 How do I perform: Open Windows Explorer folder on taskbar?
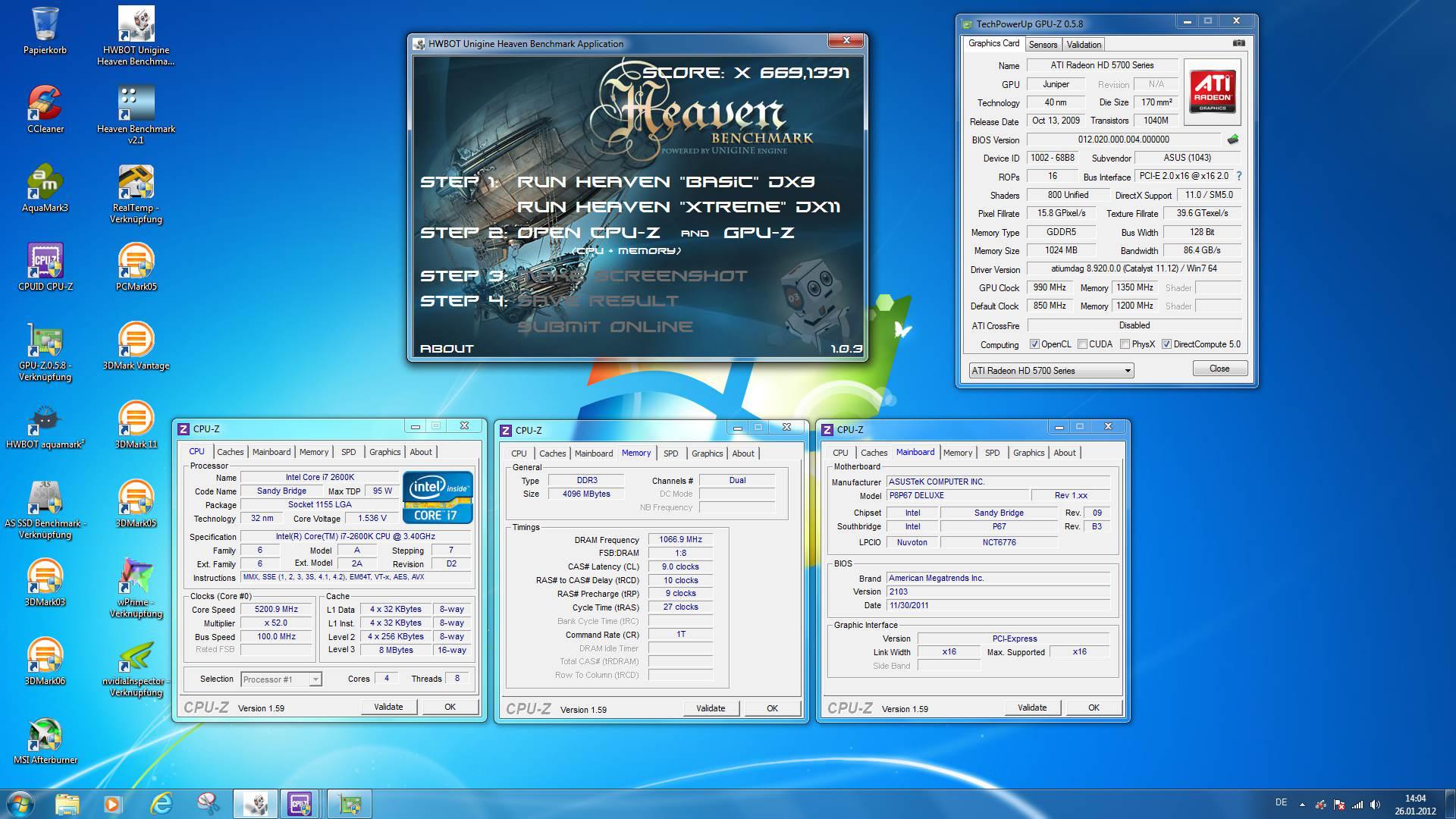click(67, 804)
